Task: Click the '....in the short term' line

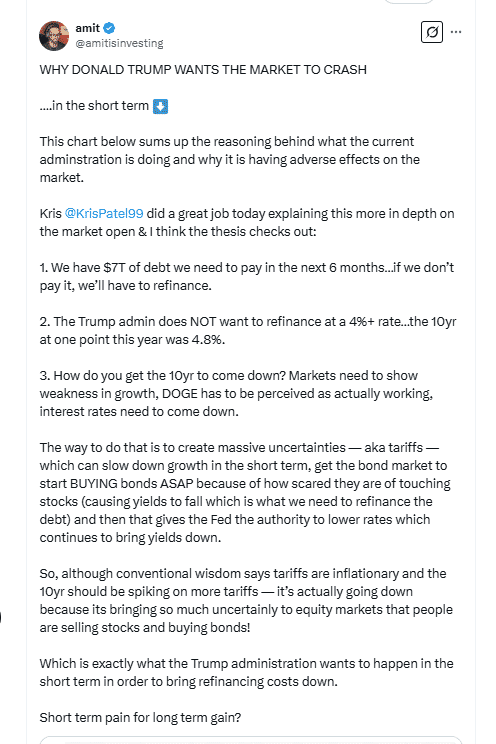Action: coord(94,105)
